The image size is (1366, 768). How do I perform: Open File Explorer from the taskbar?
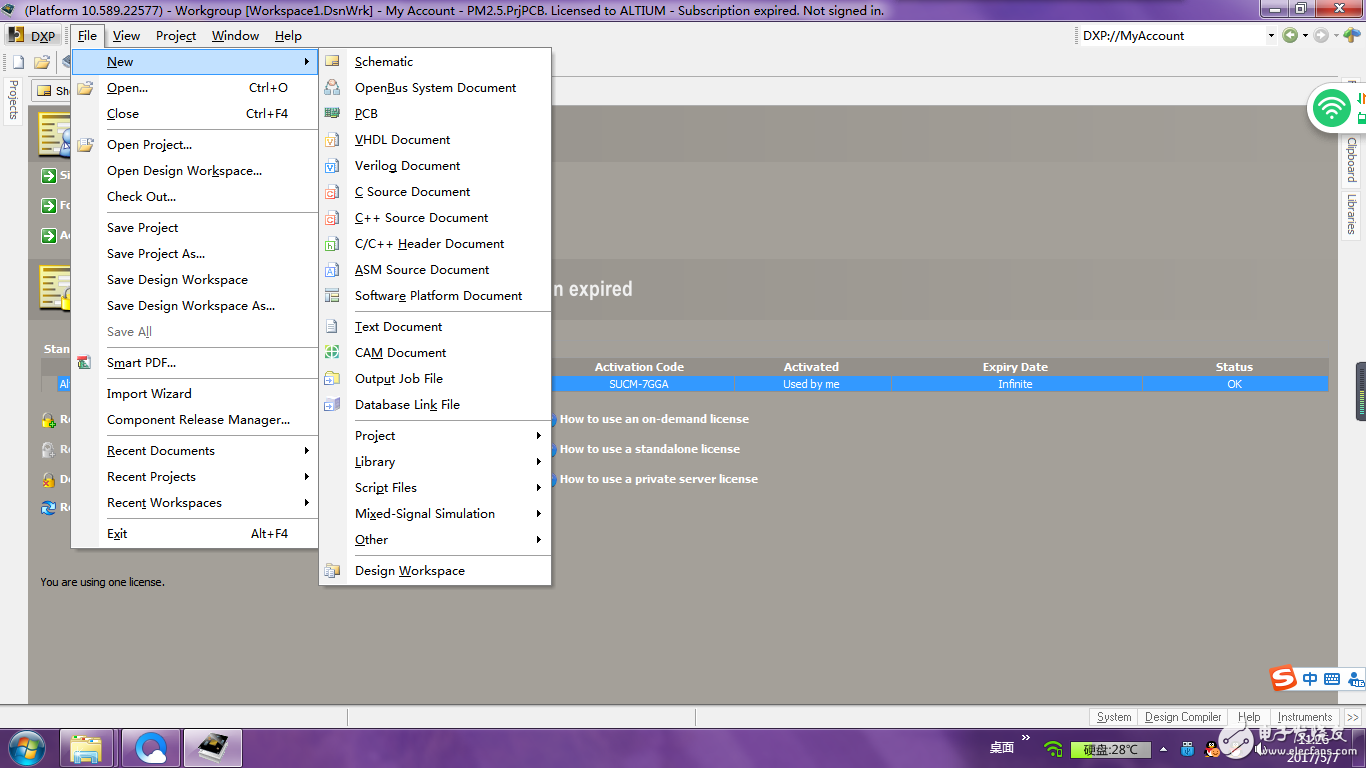(87, 748)
